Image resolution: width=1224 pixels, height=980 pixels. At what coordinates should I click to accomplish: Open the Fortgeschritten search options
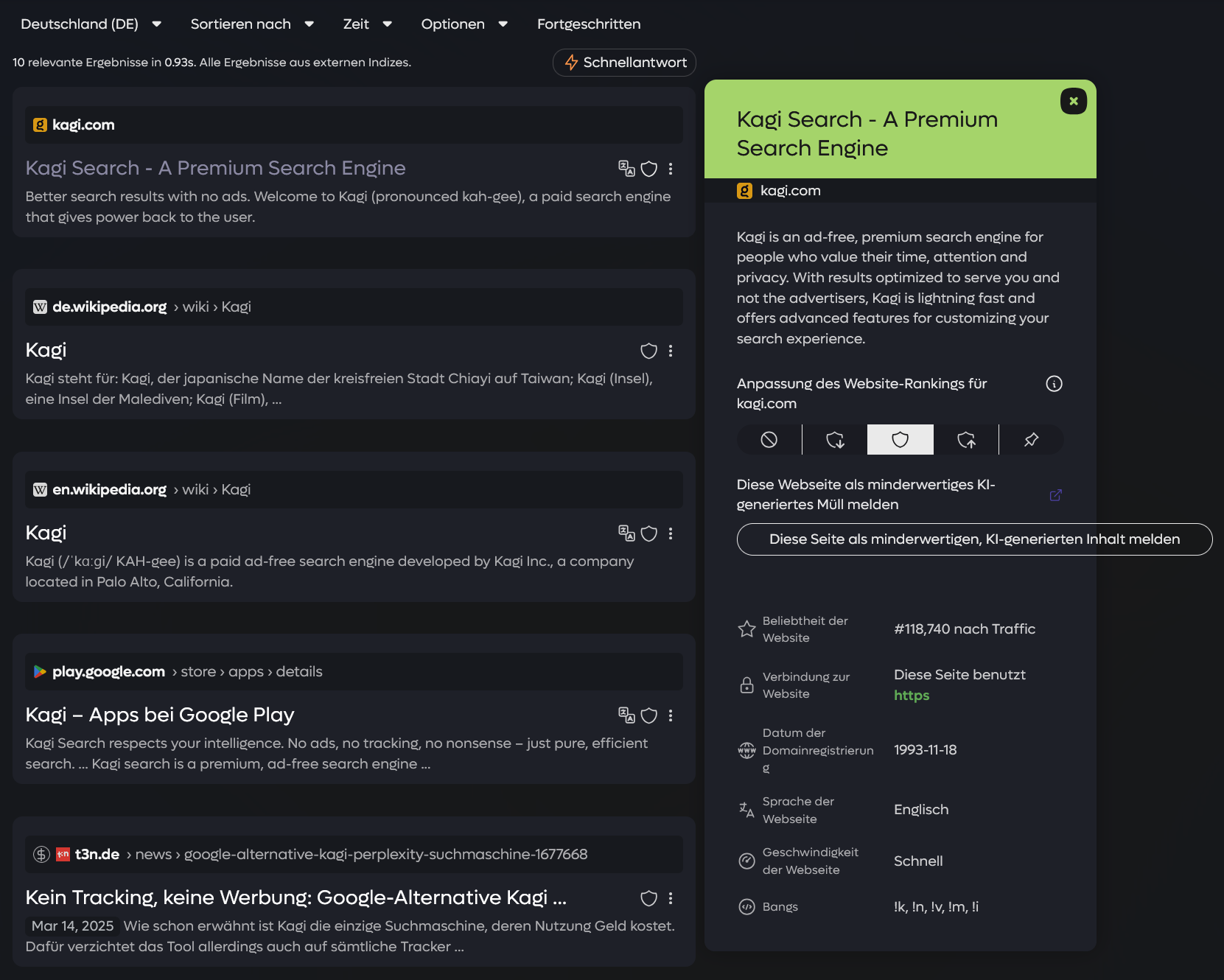pyautogui.click(x=589, y=24)
